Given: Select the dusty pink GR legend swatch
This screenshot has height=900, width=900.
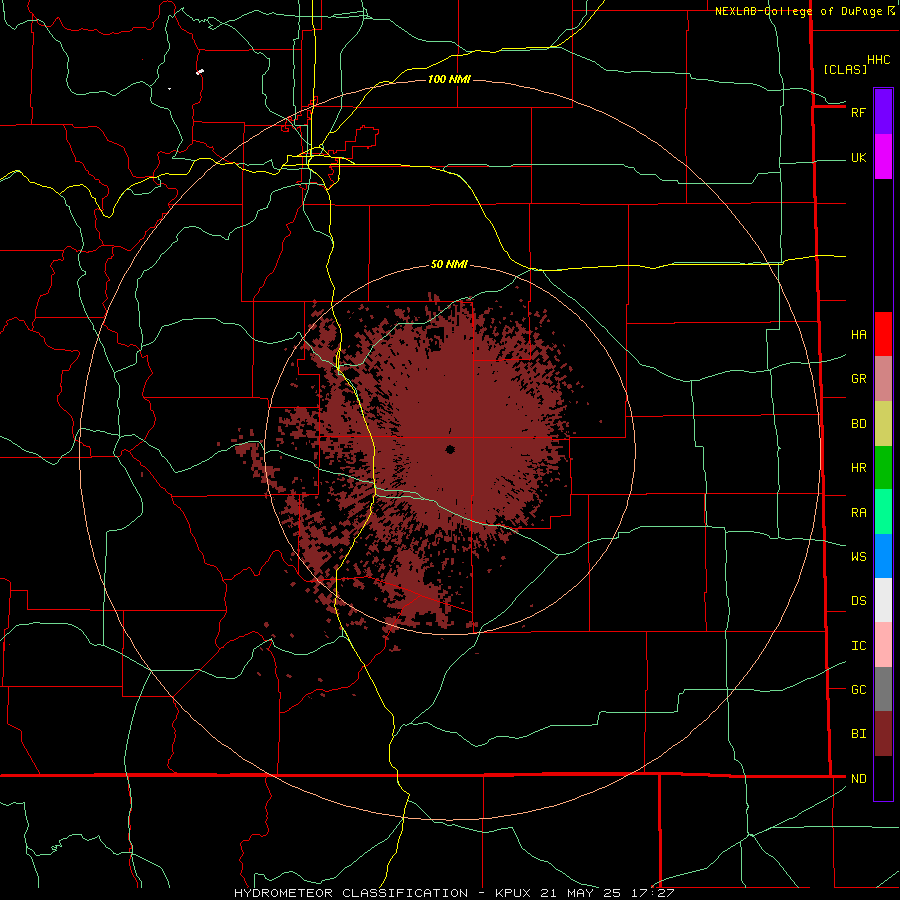Looking at the screenshot, I should point(883,379).
